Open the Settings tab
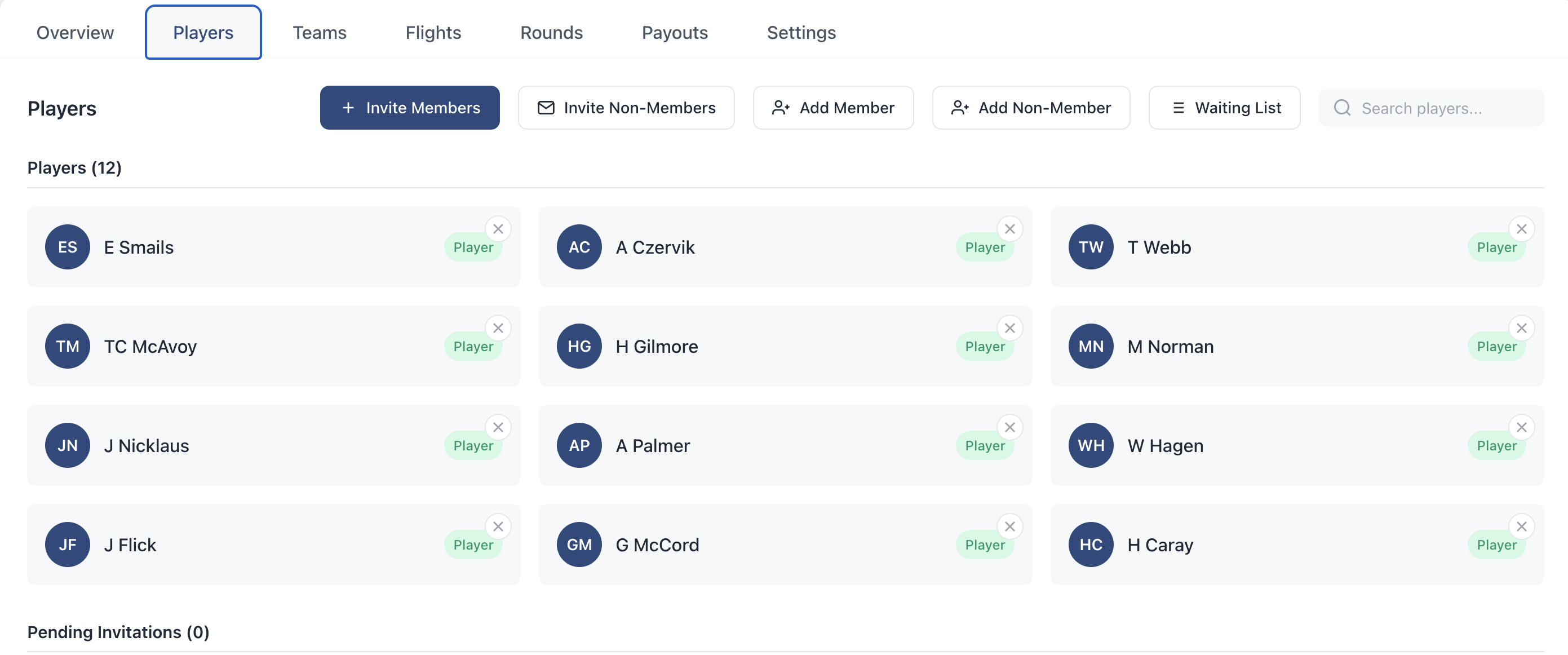The width and height of the screenshot is (1568, 655). click(x=801, y=32)
